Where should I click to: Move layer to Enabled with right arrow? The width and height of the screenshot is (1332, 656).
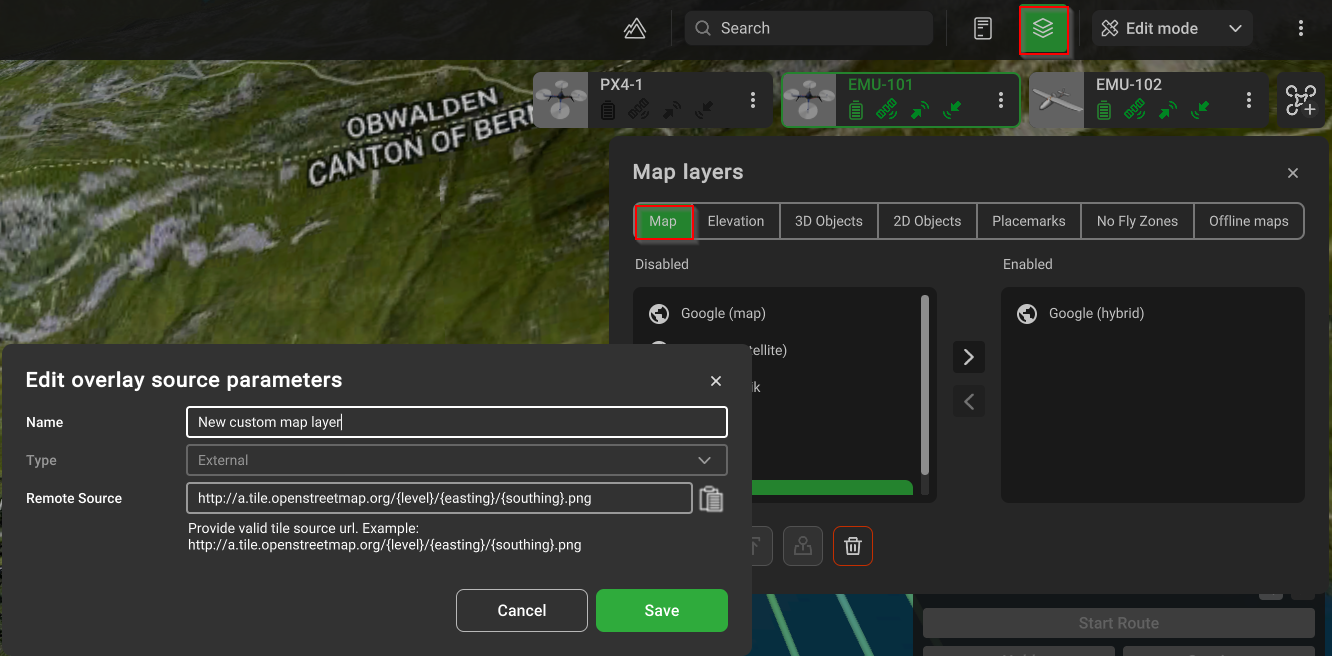click(968, 357)
